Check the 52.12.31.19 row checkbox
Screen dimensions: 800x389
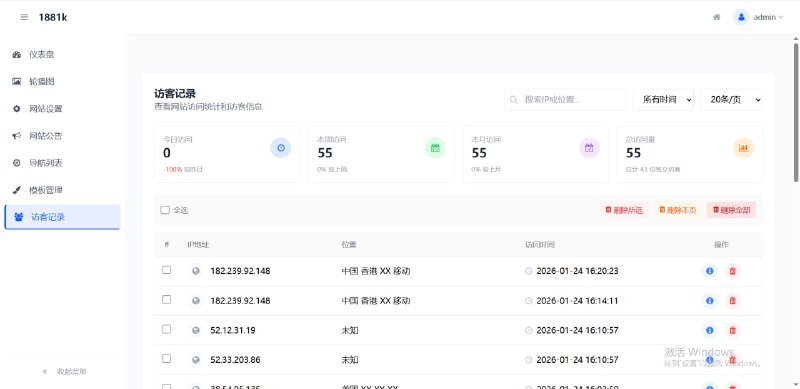point(166,329)
